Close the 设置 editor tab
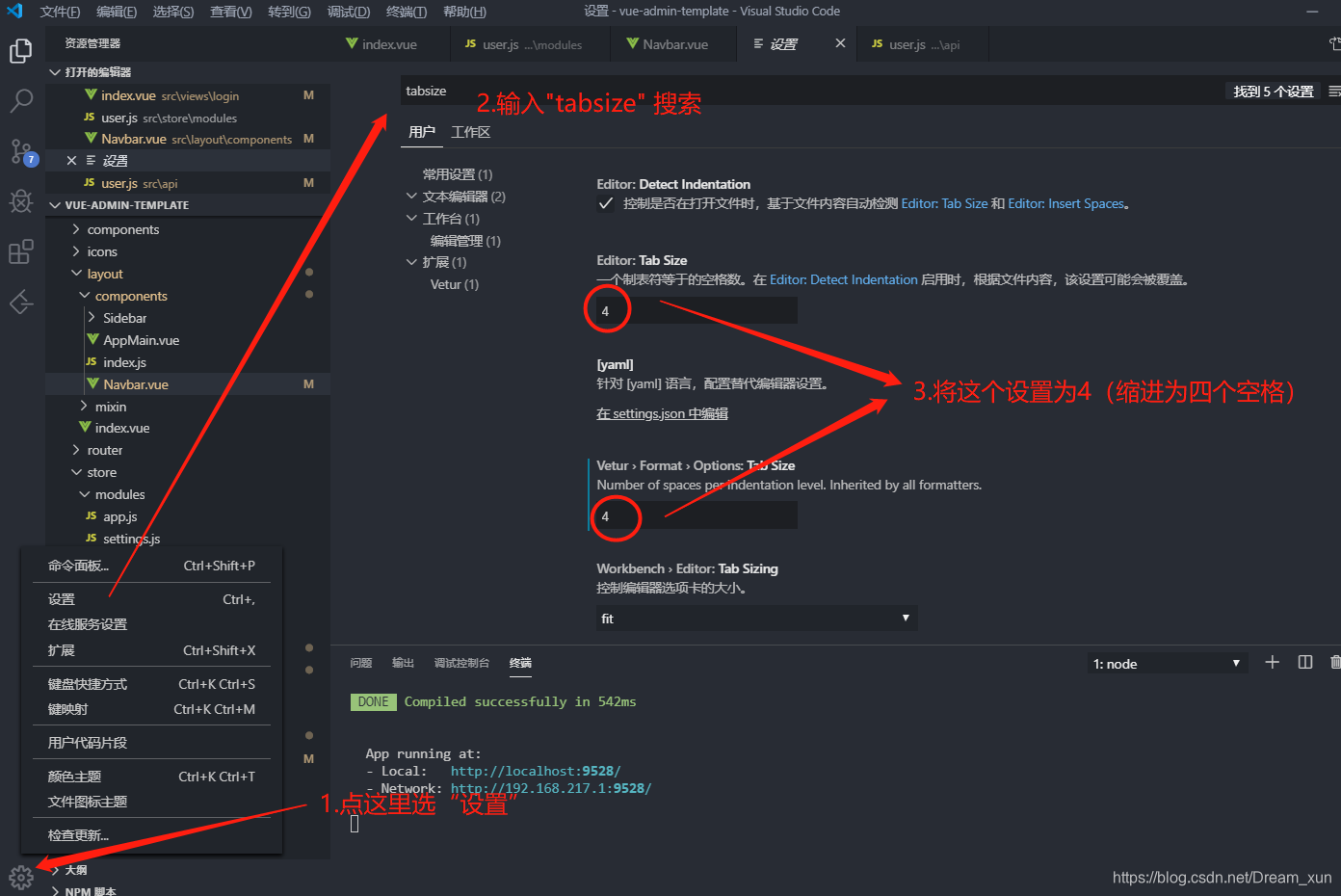The height and width of the screenshot is (896, 1341). tap(840, 43)
